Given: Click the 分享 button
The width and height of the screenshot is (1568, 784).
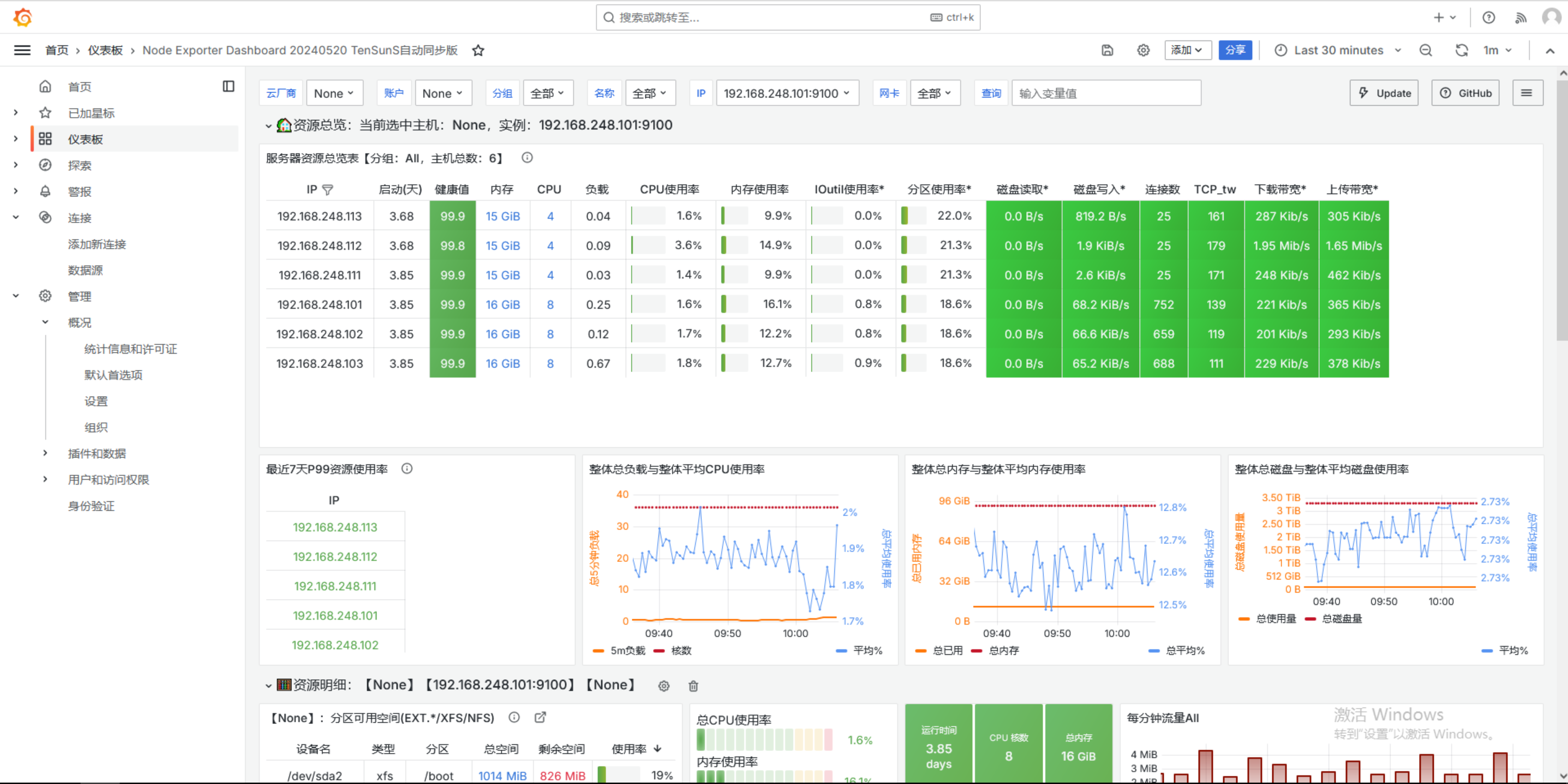Looking at the screenshot, I should pos(1235,51).
